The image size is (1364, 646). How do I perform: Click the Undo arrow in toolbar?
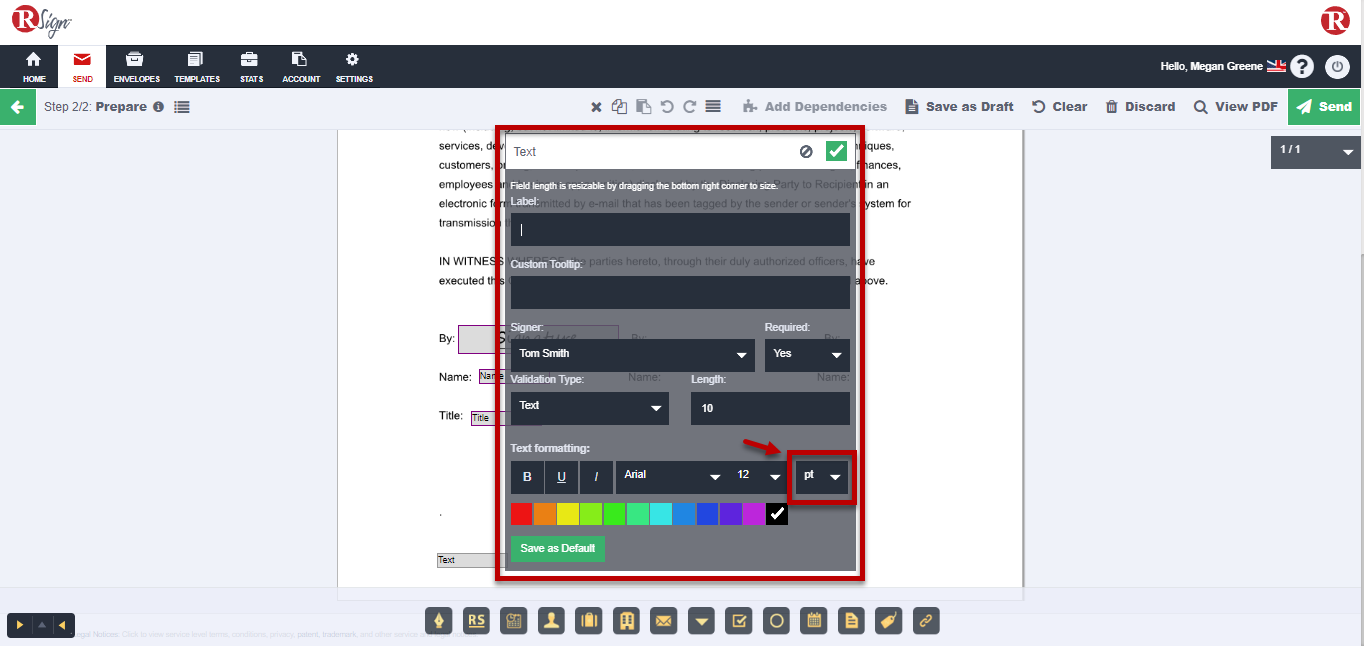click(x=667, y=107)
